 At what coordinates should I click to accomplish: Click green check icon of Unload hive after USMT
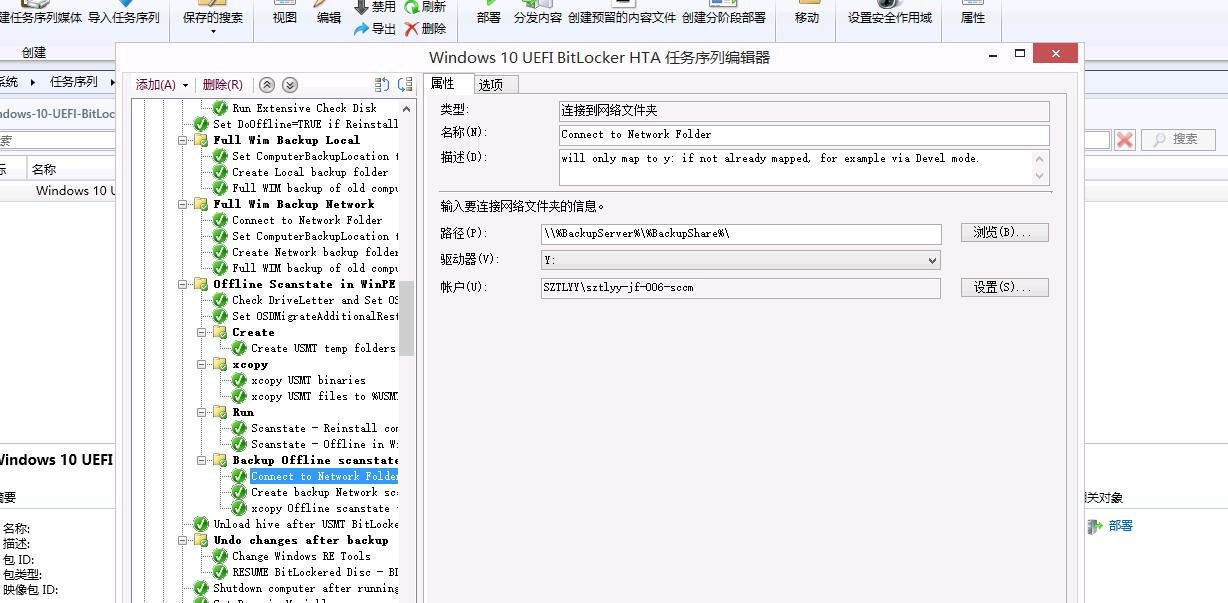(x=201, y=524)
